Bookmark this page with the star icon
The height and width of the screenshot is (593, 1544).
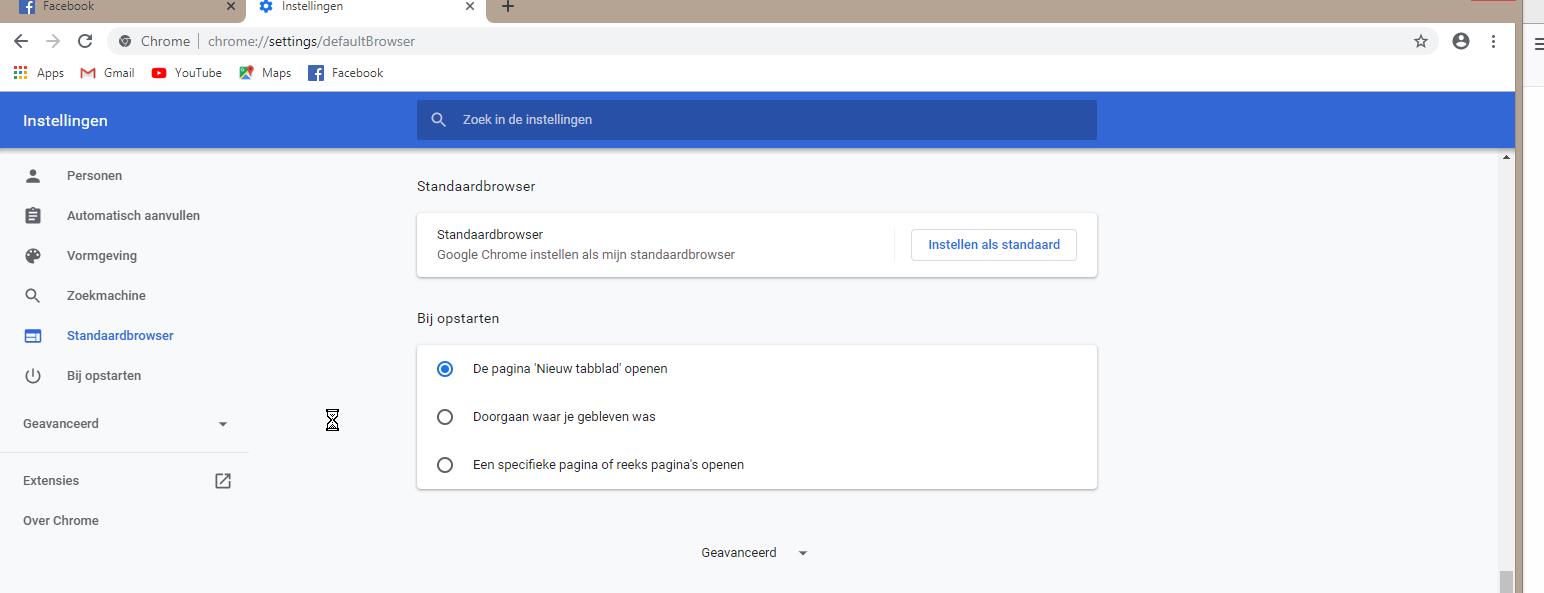(1420, 41)
